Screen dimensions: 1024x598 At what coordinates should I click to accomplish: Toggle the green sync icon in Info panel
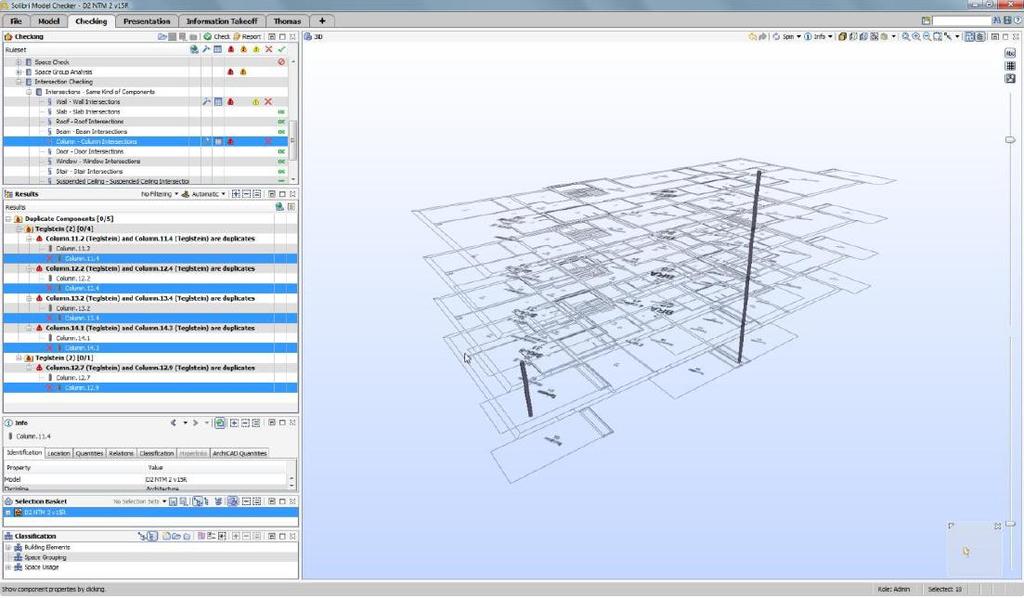tap(219, 423)
